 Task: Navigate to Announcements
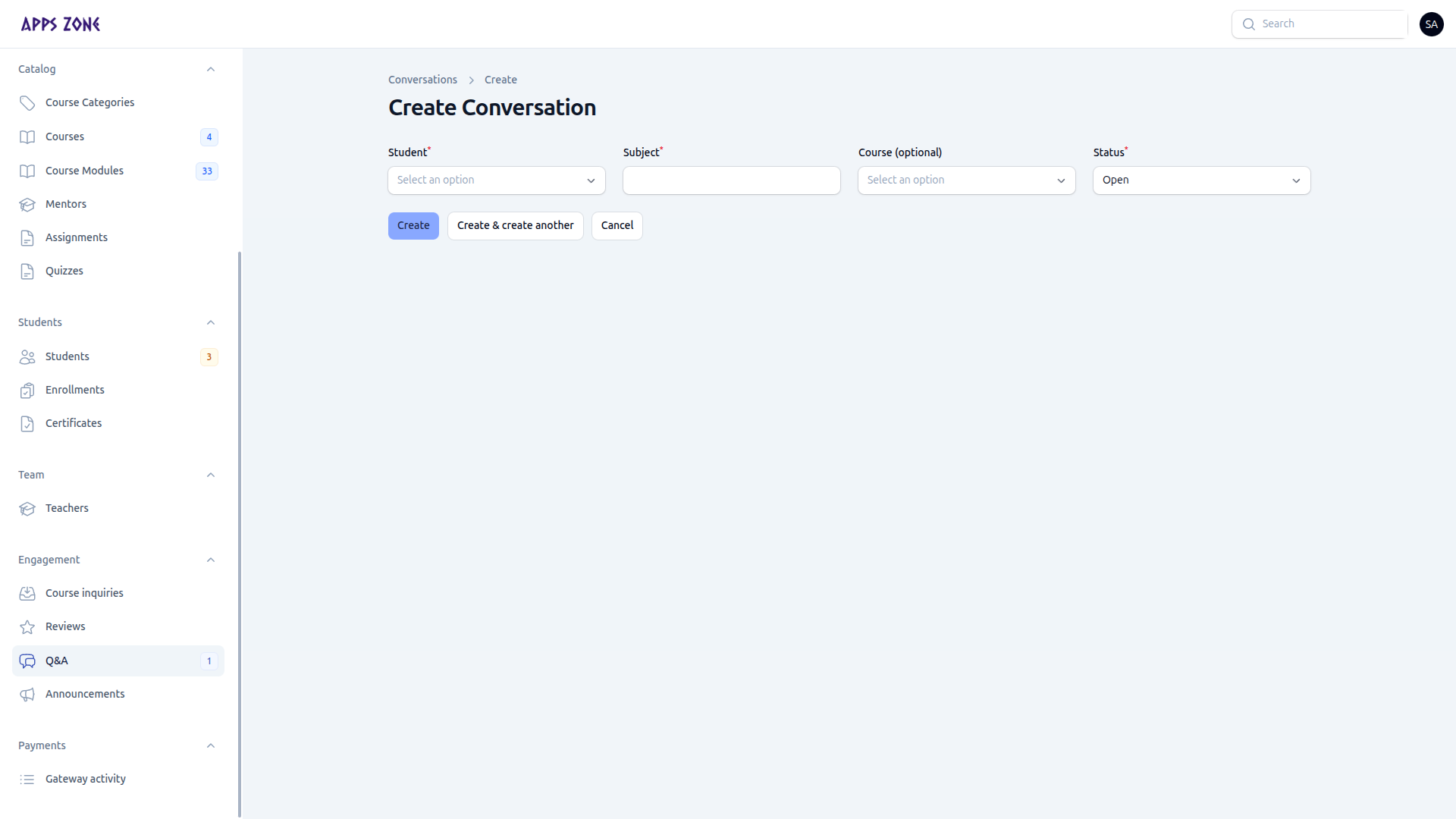coord(118,695)
